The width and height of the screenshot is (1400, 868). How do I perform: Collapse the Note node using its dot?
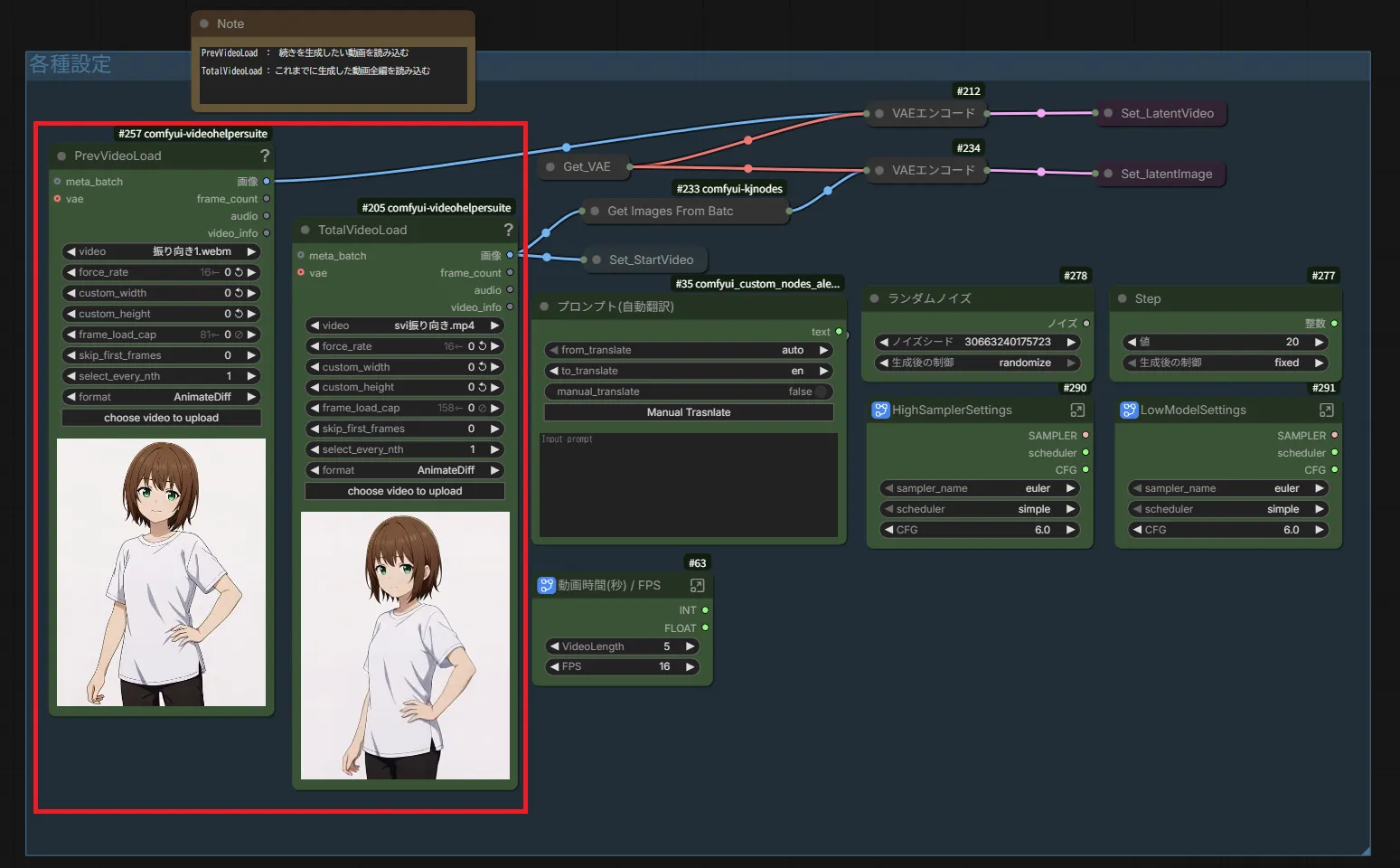[204, 24]
